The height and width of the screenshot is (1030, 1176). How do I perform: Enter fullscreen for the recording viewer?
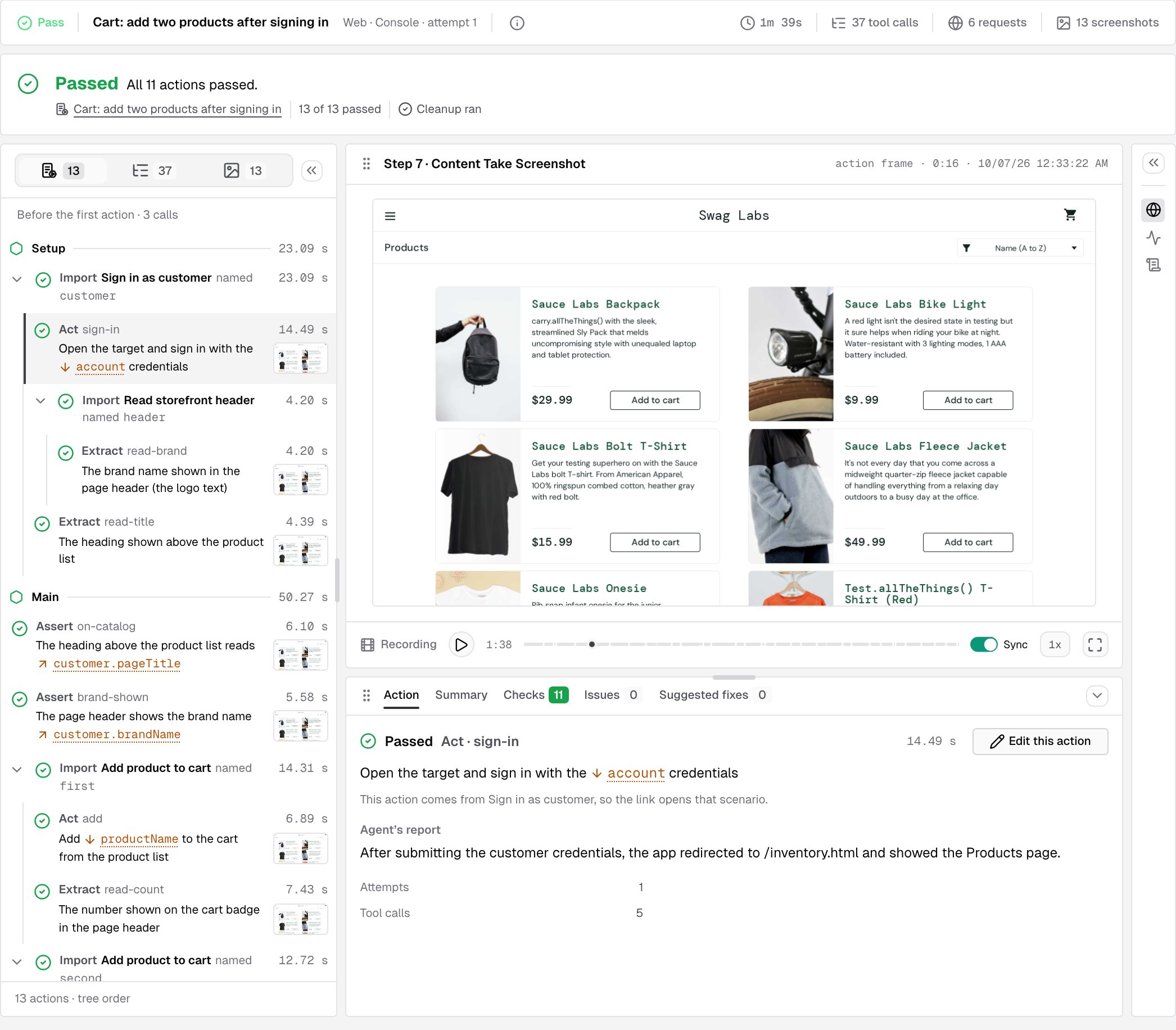[x=1095, y=645]
